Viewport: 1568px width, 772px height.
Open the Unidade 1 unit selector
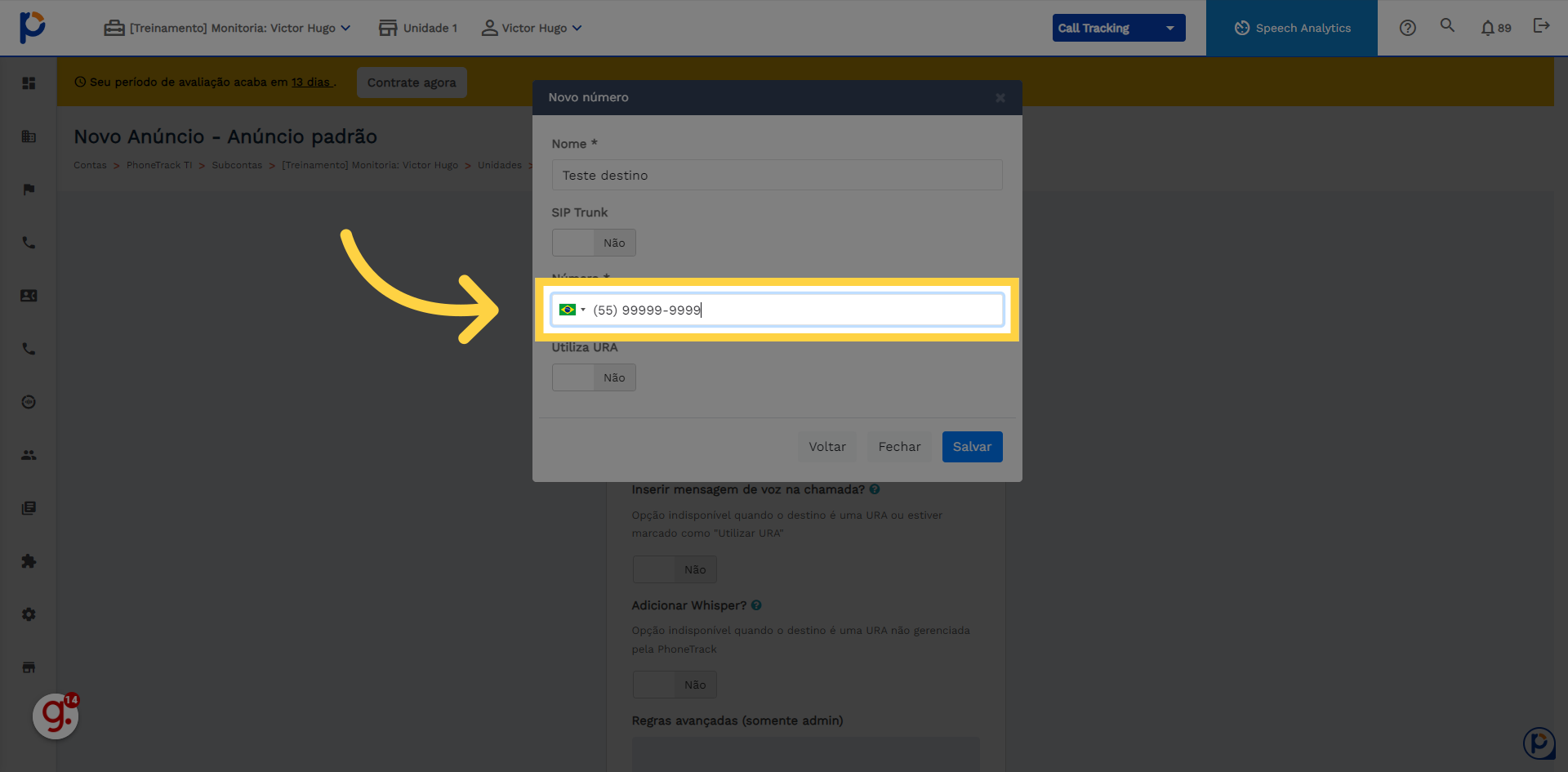pos(418,28)
